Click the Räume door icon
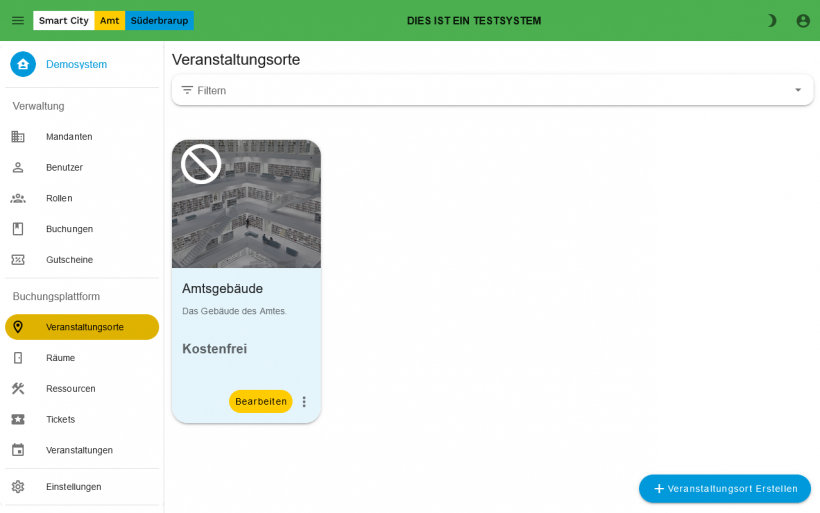 [x=18, y=358]
